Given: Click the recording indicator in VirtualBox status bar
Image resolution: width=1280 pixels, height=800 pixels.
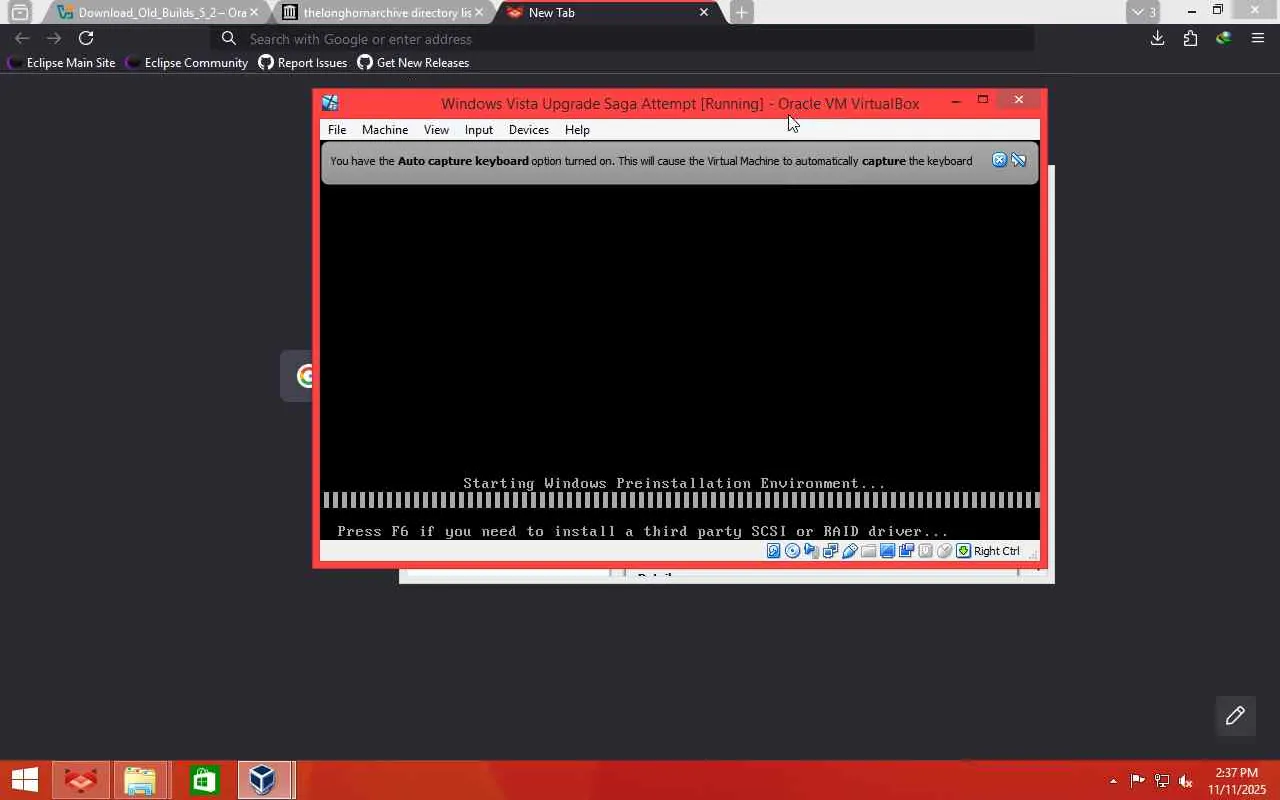Looking at the screenshot, I should 906,551.
